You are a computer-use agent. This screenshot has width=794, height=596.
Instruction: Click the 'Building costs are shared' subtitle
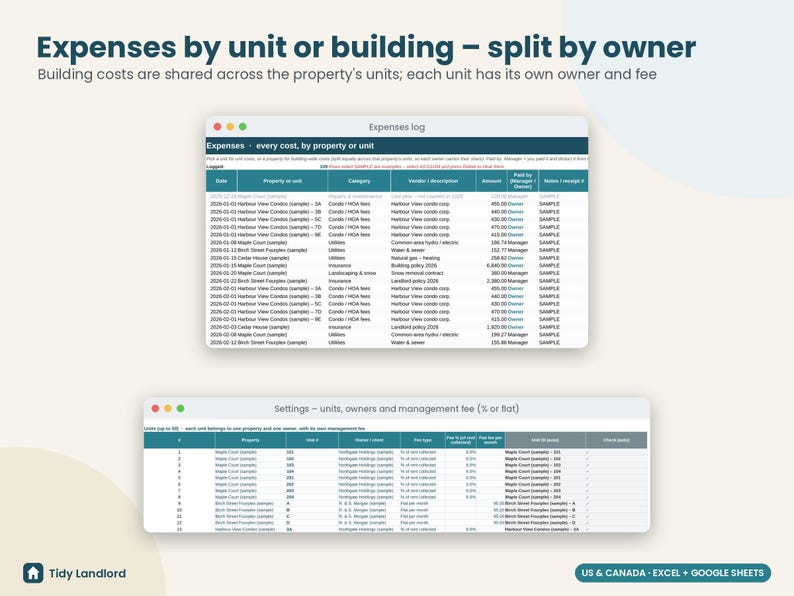(x=347, y=74)
